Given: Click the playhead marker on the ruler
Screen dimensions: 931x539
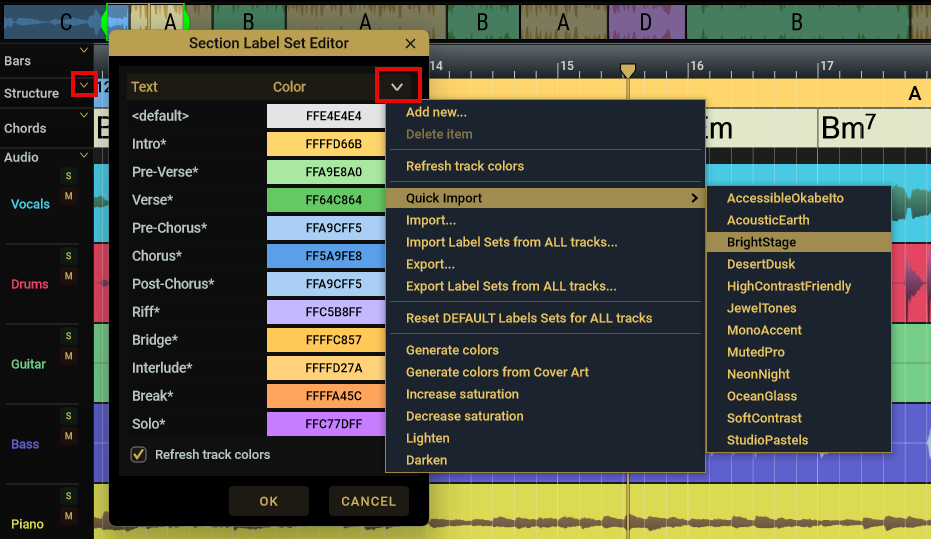Looking at the screenshot, I should click(628, 71).
